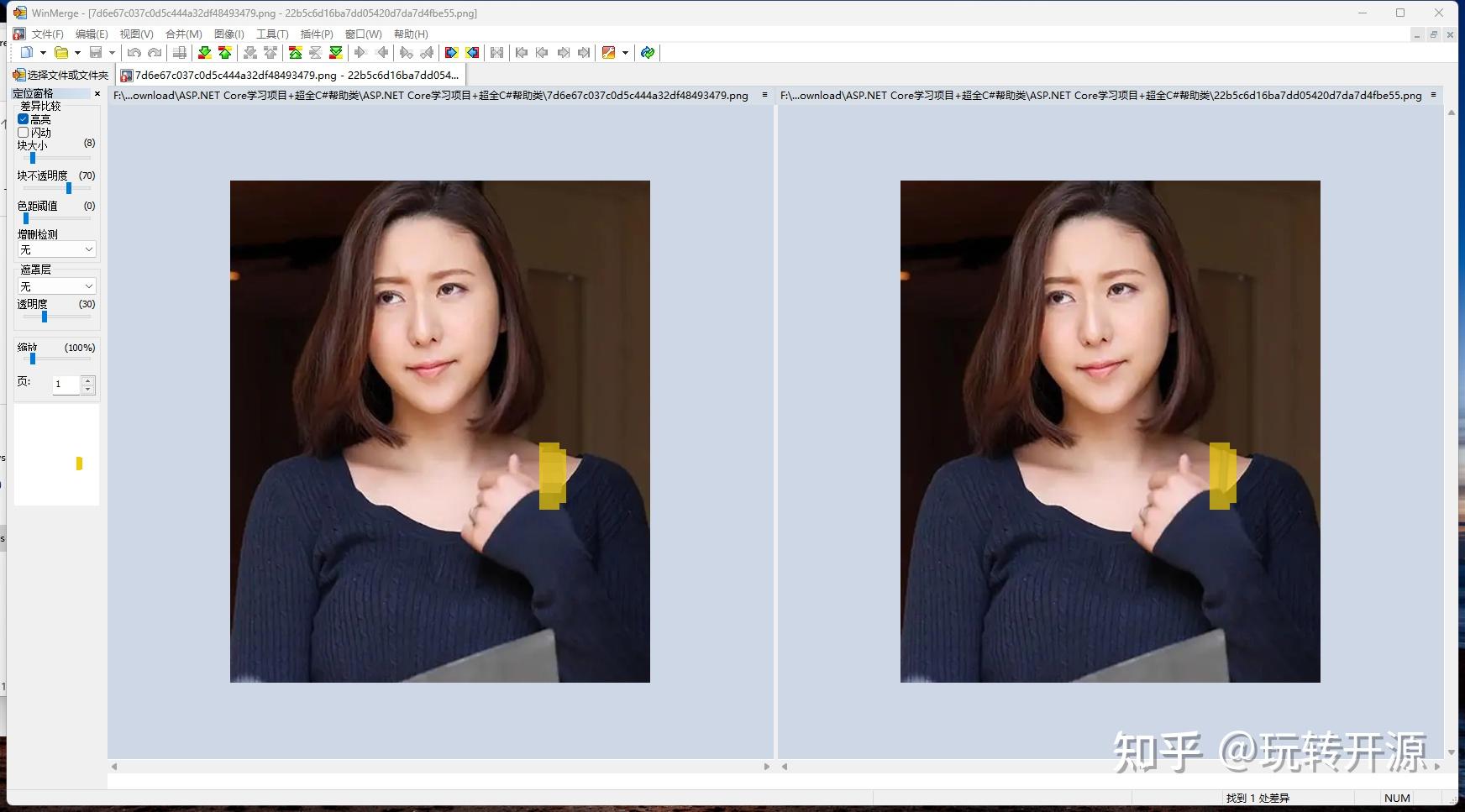Click the First Difference double up arrow
Screen dimensions: 1465x812
click(295, 52)
